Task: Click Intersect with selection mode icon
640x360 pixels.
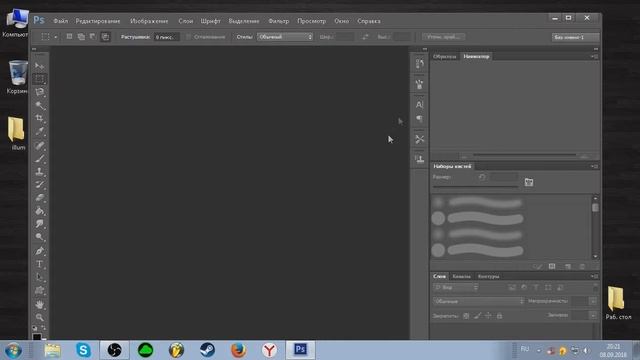Action: (x=105, y=37)
